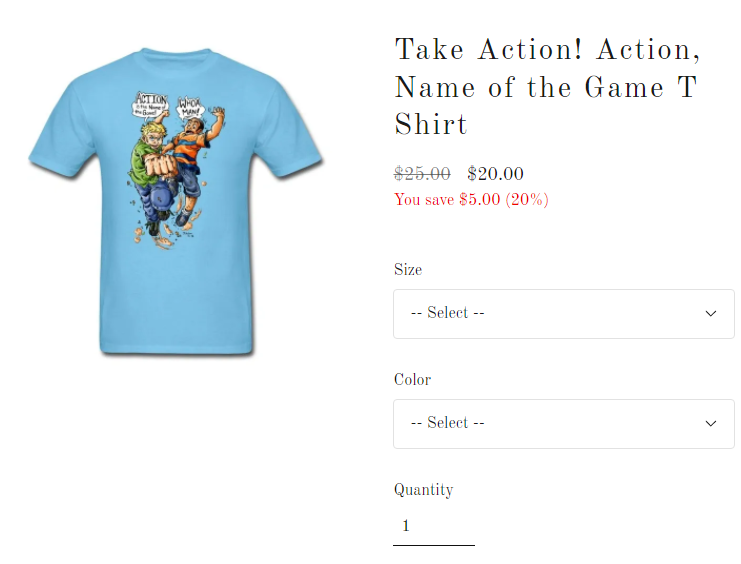
Task: Click the Size field label
Action: [408, 269]
